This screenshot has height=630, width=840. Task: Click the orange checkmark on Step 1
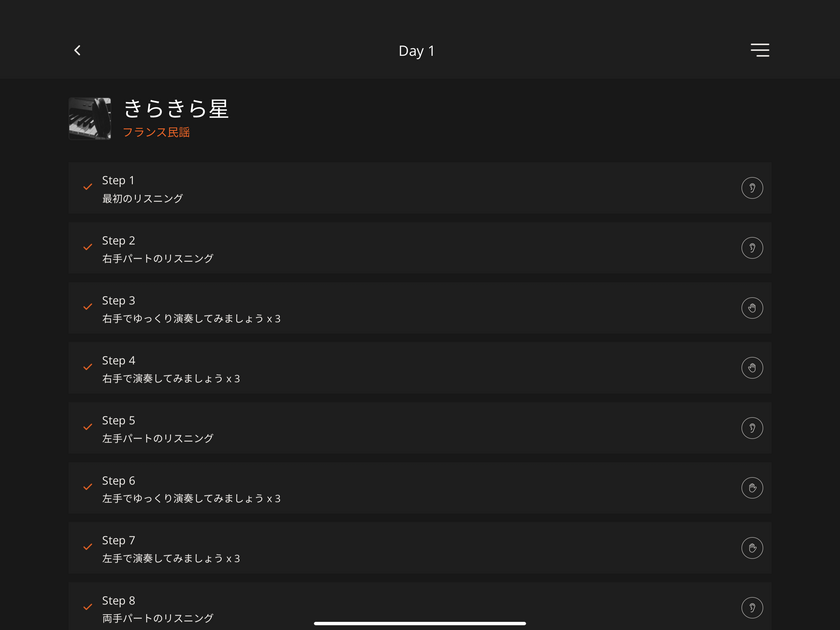point(88,187)
